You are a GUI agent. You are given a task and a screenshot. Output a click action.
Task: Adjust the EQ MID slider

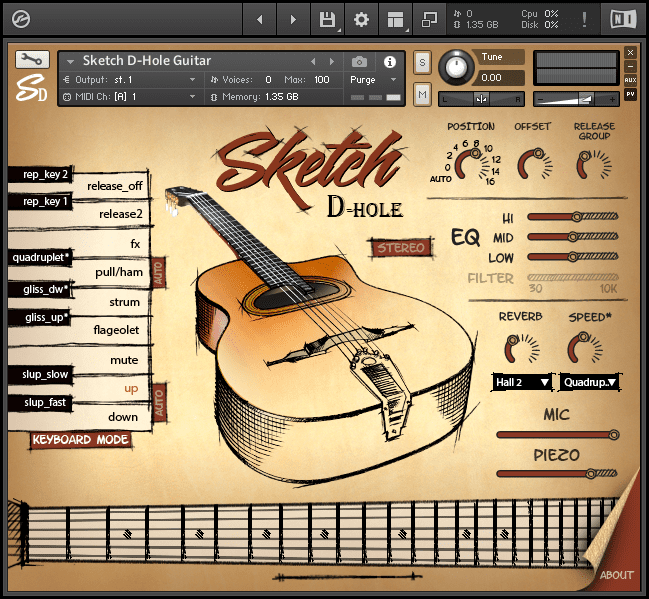click(x=573, y=237)
